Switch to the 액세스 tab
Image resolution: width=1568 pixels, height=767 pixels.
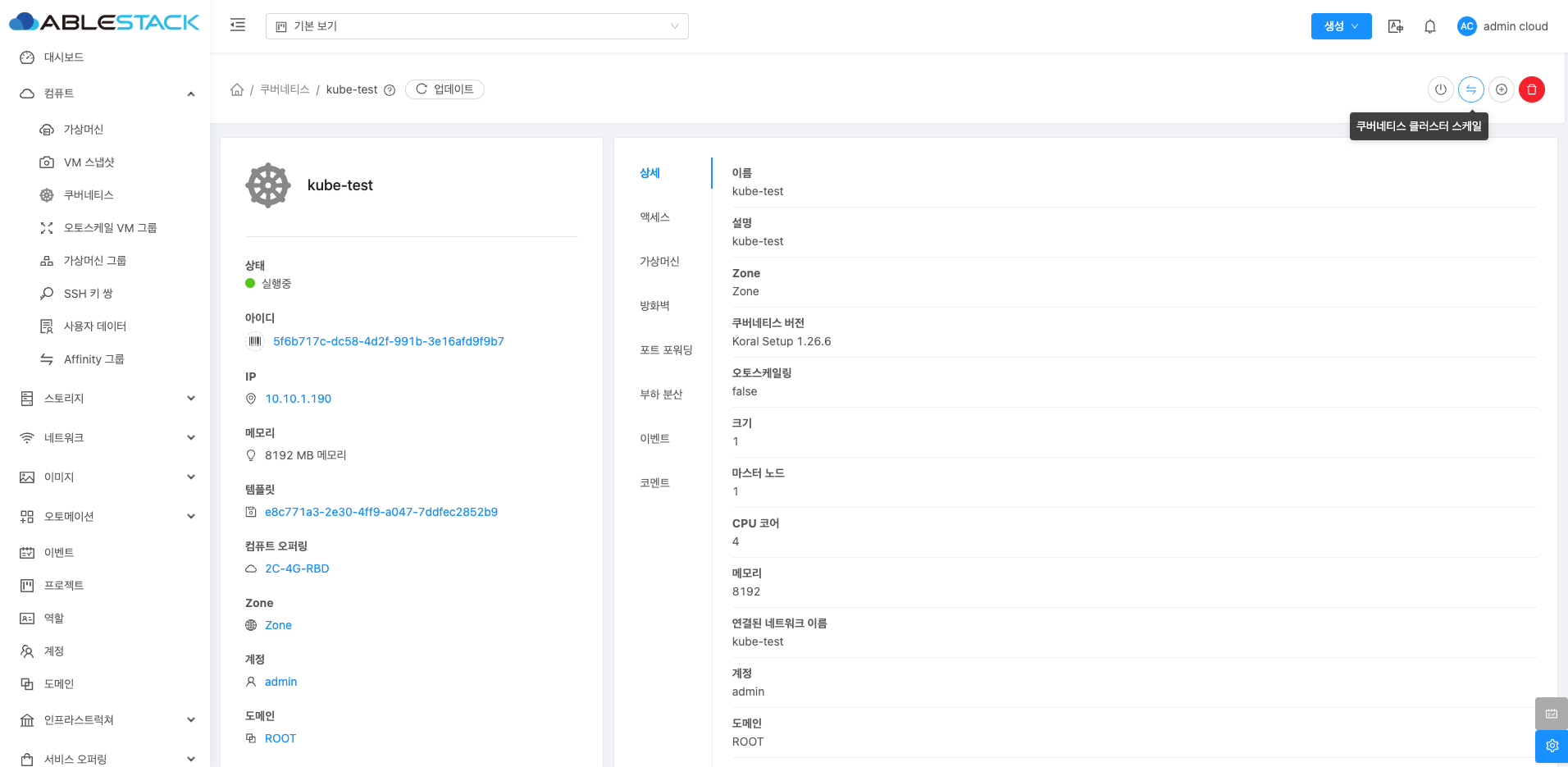pyautogui.click(x=654, y=217)
